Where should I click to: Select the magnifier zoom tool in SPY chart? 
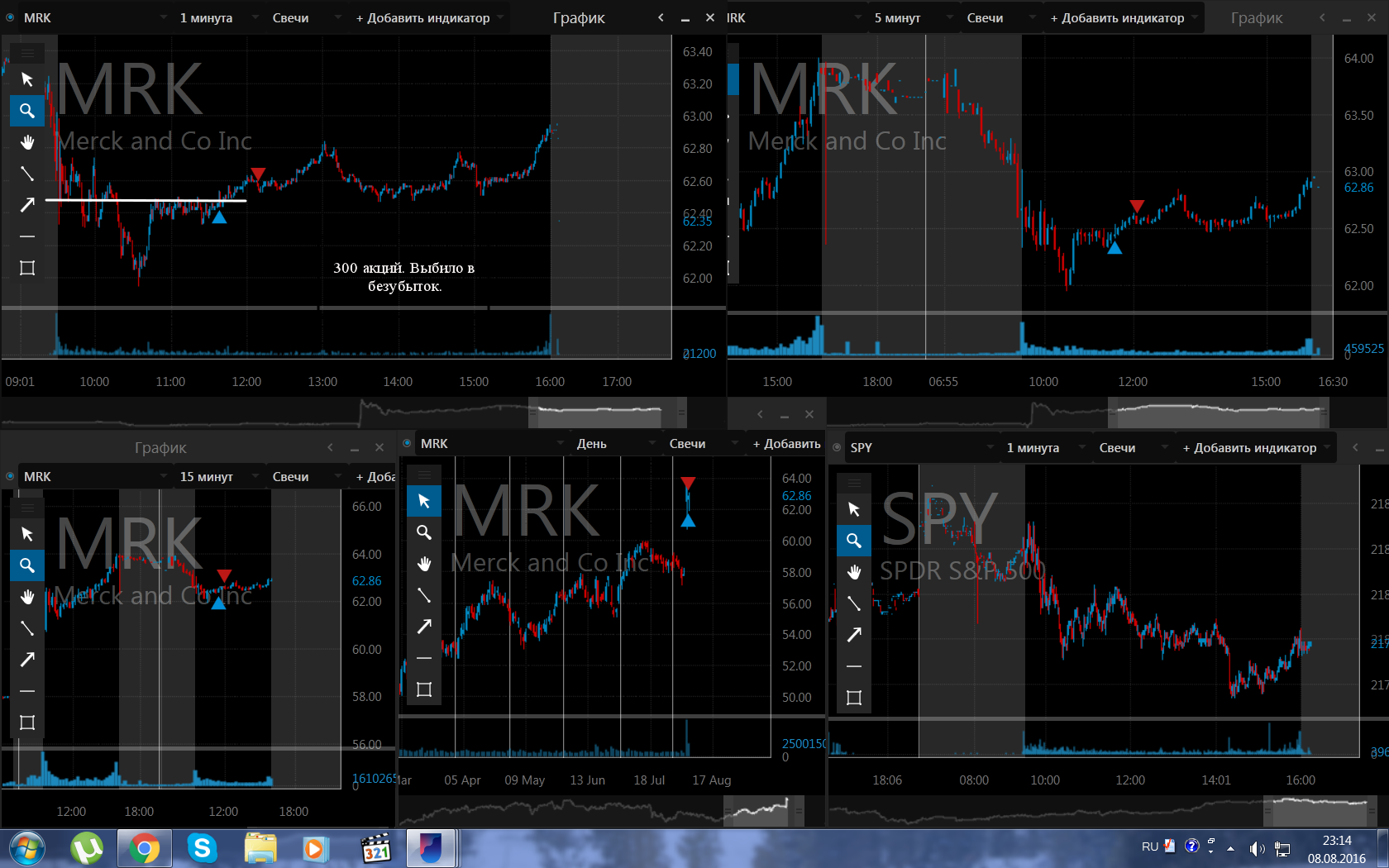[x=854, y=541]
